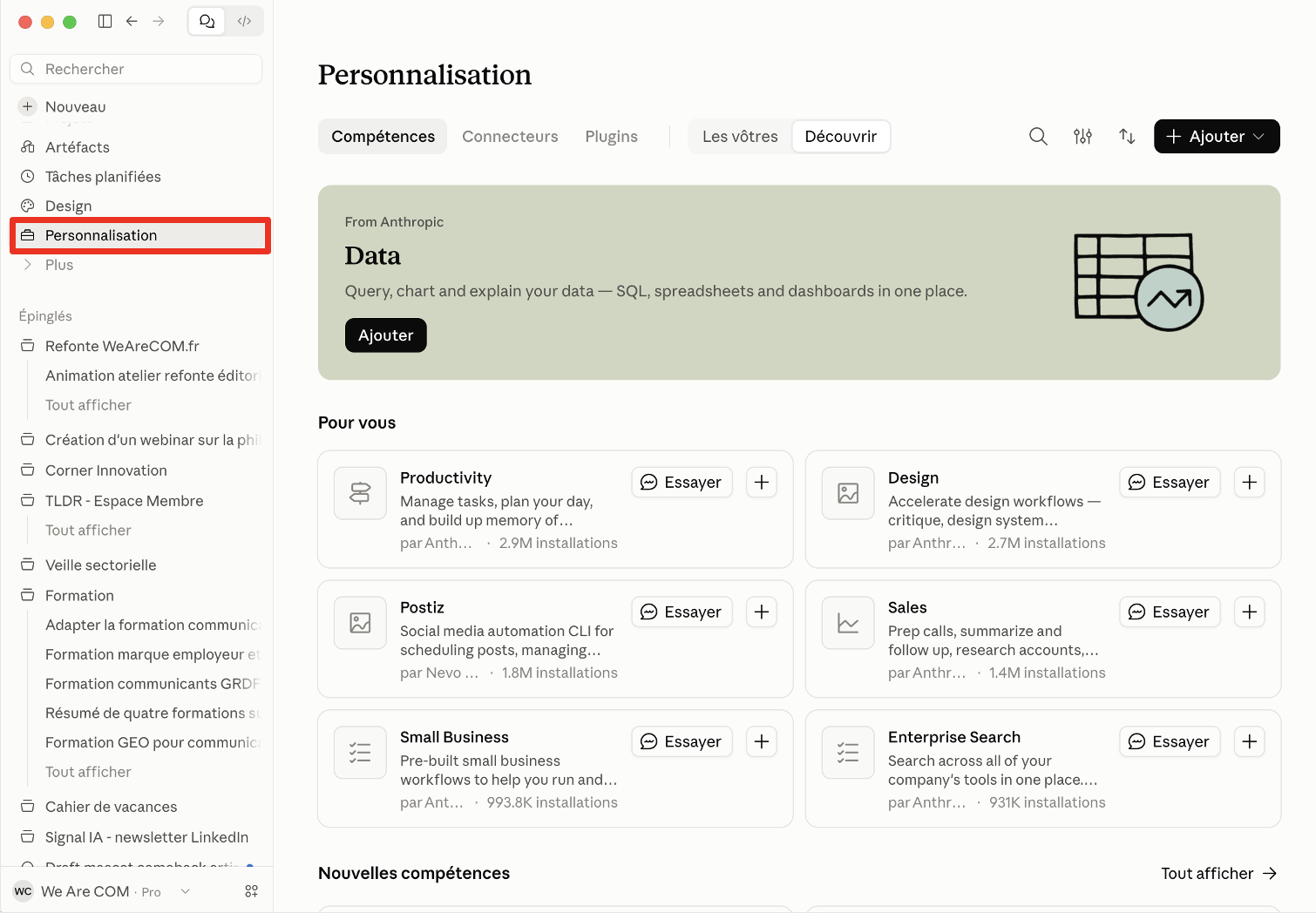
Task: Show all under TLDR - Espace Membre
Action: pyautogui.click(x=88, y=531)
